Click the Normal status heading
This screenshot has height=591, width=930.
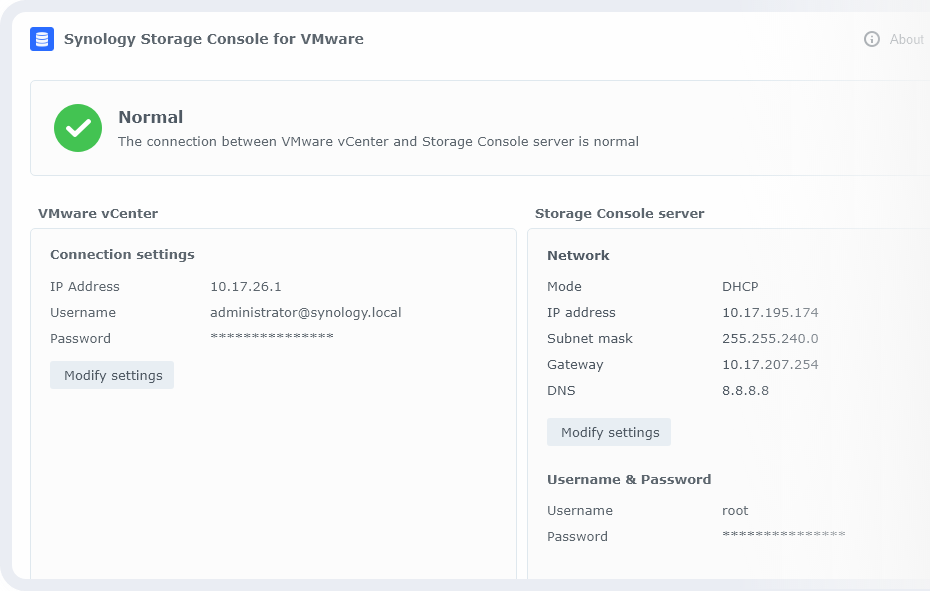click(151, 117)
